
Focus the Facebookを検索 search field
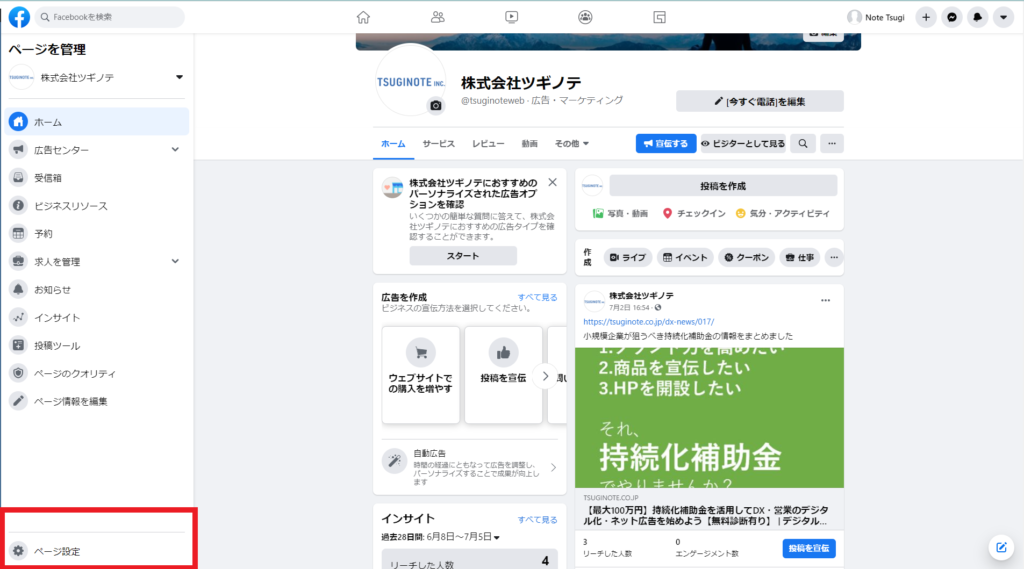point(110,17)
